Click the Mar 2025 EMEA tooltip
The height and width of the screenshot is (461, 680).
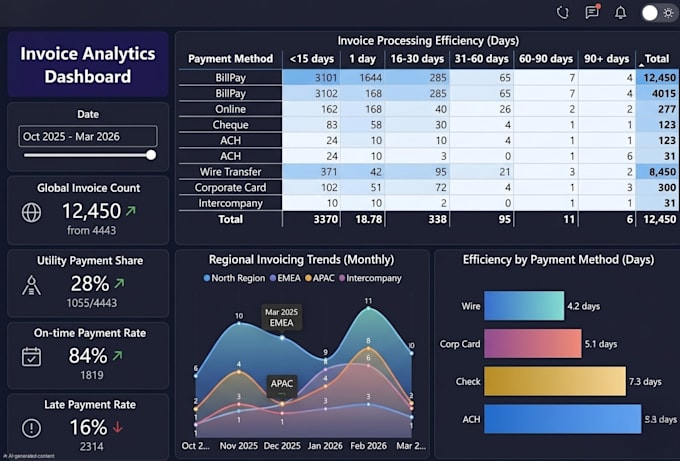click(281, 318)
